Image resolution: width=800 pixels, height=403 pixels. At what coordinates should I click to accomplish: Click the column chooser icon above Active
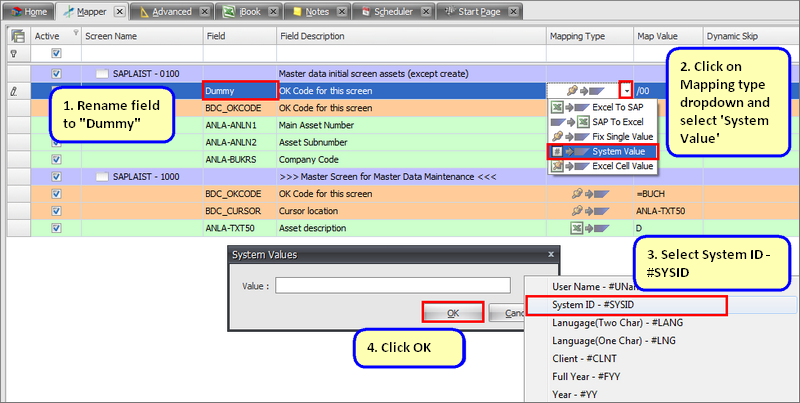coord(13,36)
